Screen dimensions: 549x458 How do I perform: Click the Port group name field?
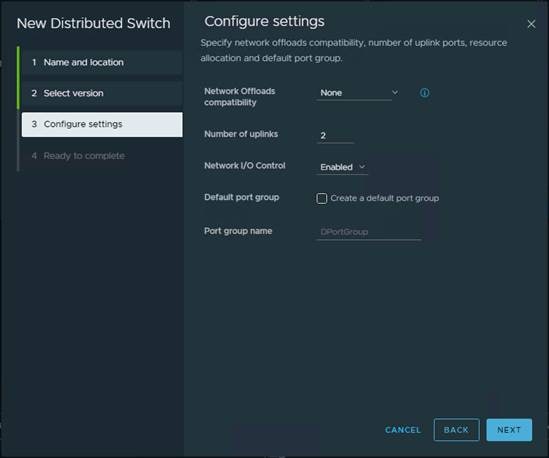pyautogui.click(x=369, y=232)
